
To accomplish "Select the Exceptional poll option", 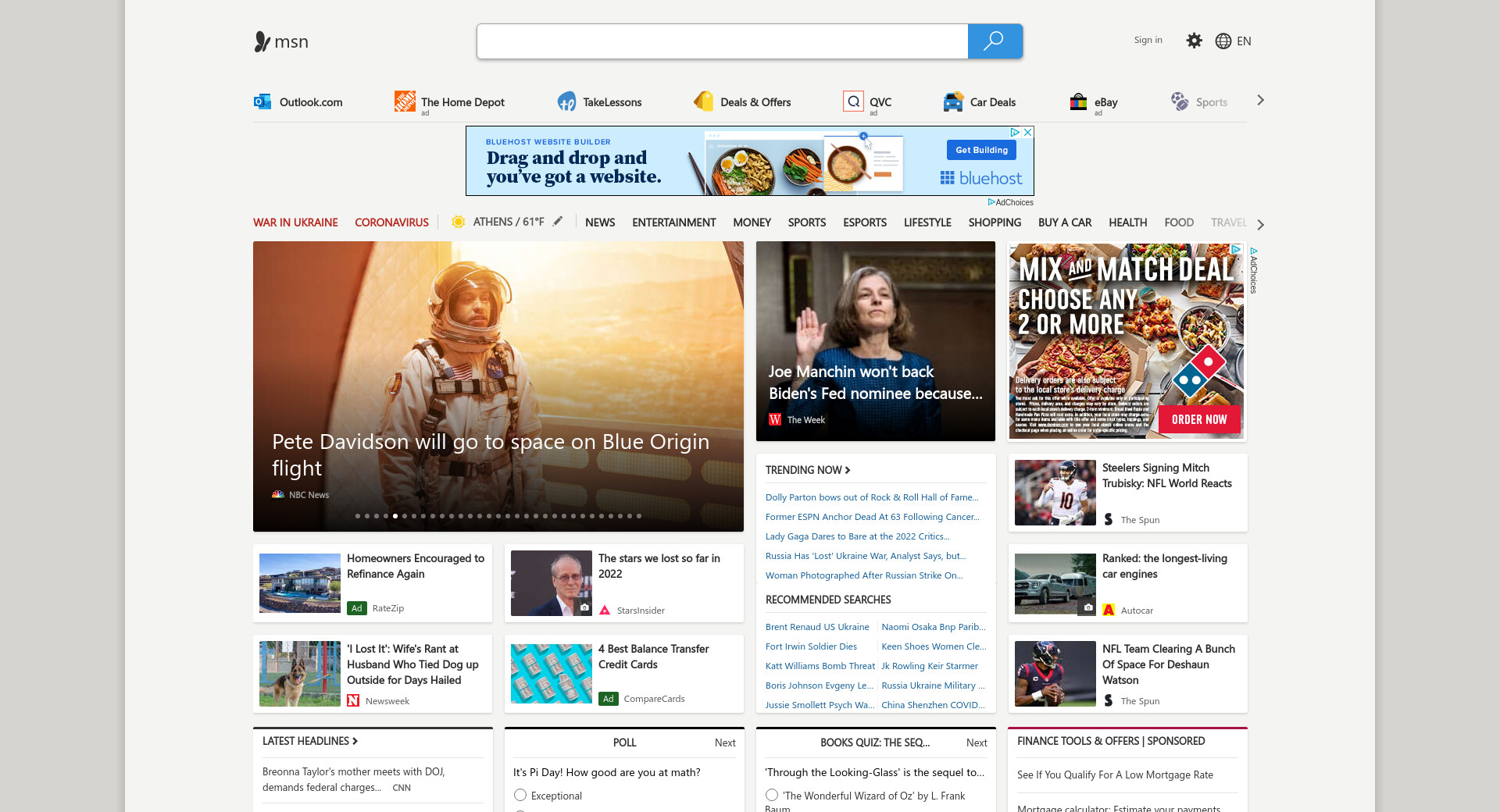I will [x=520, y=795].
